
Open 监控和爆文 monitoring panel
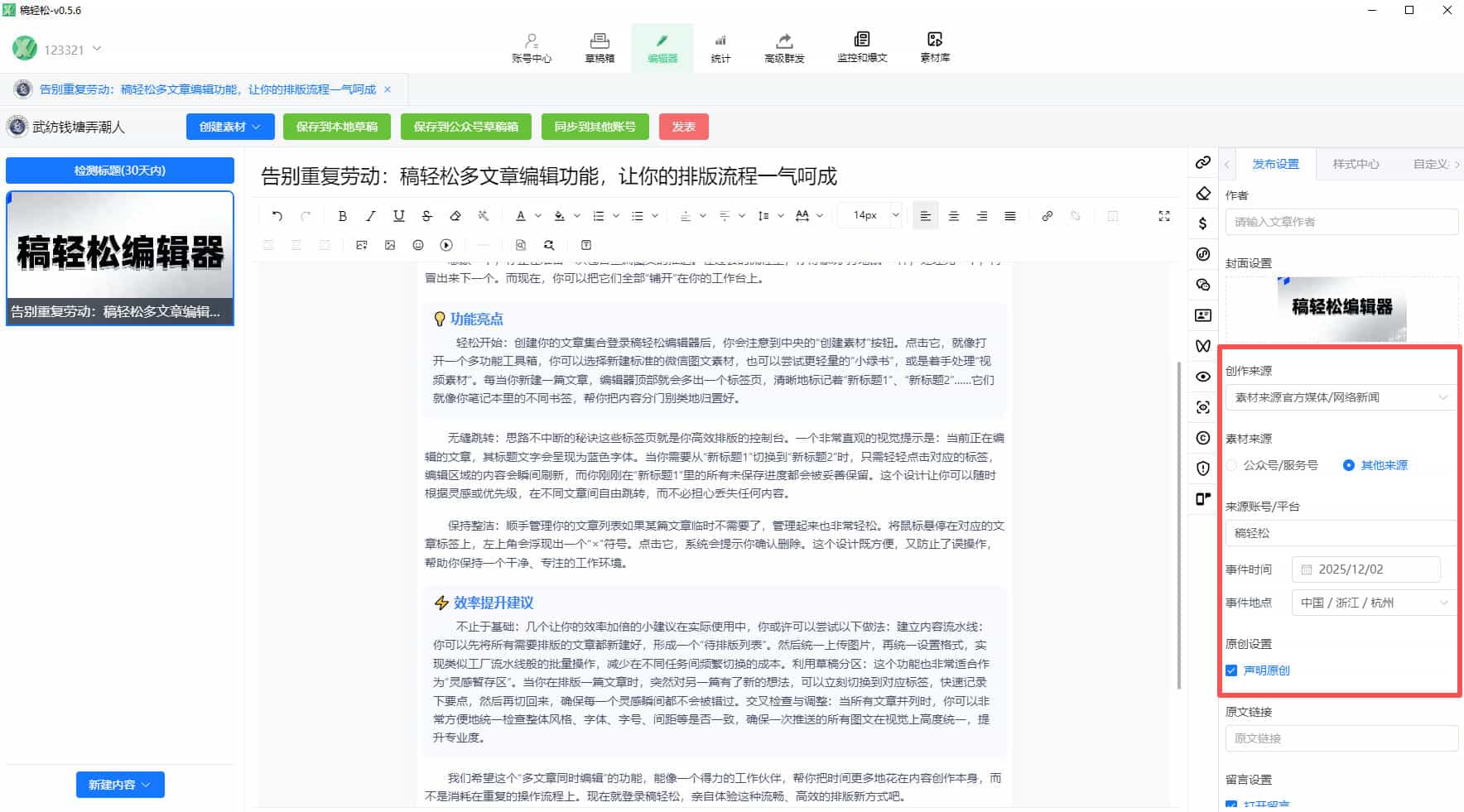[x=862, y=47]
